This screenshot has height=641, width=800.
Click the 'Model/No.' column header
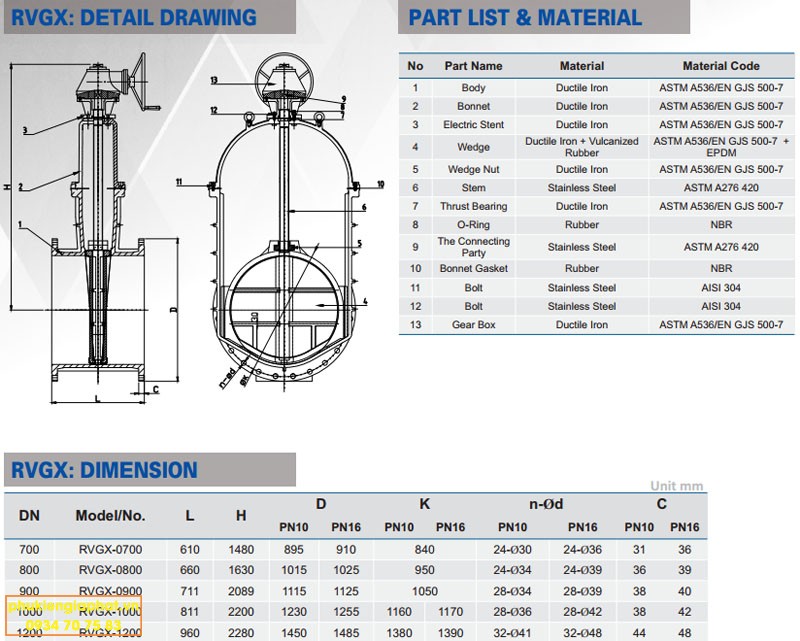[110, 515]
